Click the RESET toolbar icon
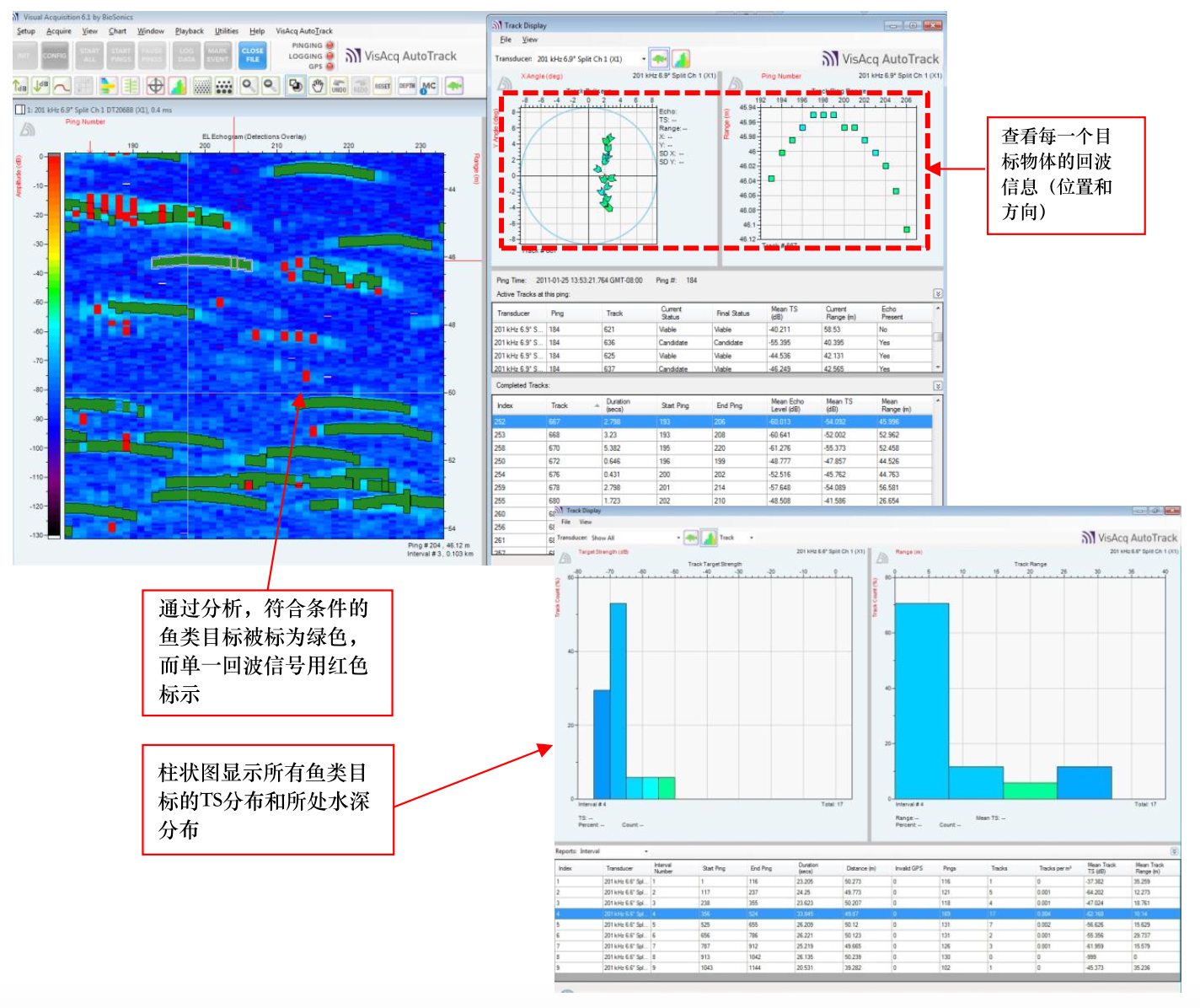Viewport: 1200px width, 1008px height. (x=383, y=86)
